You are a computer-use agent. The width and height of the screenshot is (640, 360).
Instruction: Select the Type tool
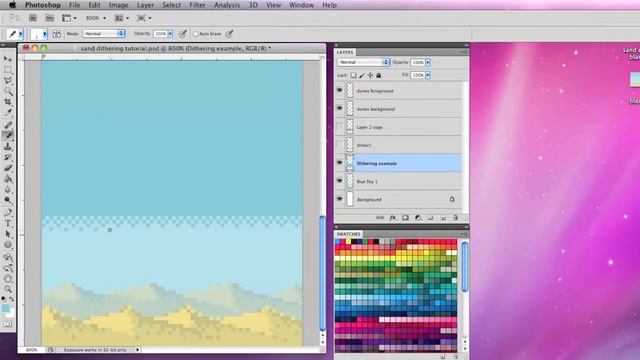[8, 223]
